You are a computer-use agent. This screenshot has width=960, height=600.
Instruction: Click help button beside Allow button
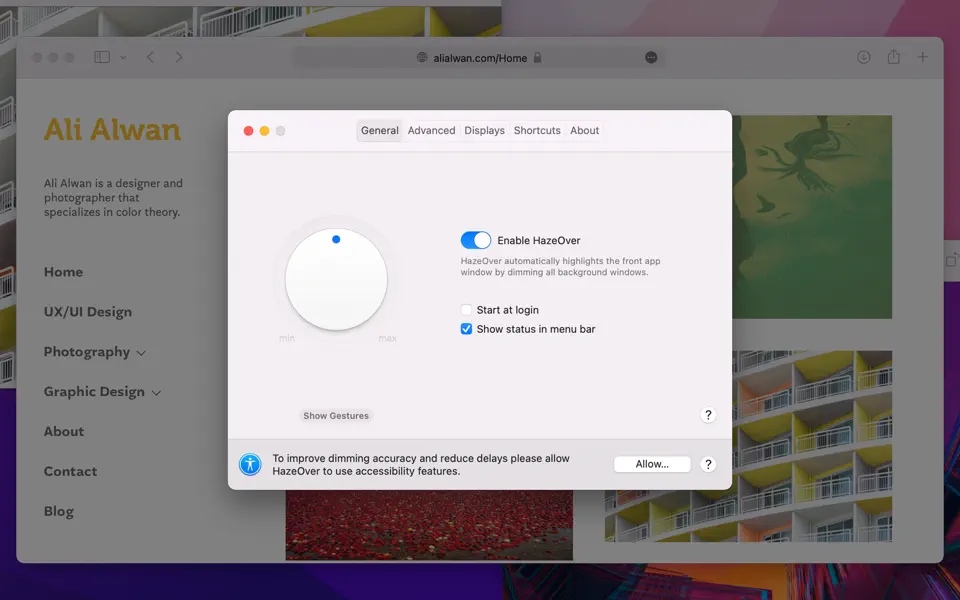point(708,464)
